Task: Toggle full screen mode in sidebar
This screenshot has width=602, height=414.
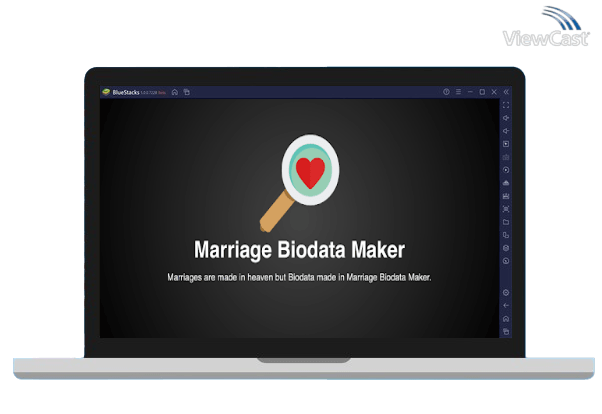Action: [x=506, y=105]
